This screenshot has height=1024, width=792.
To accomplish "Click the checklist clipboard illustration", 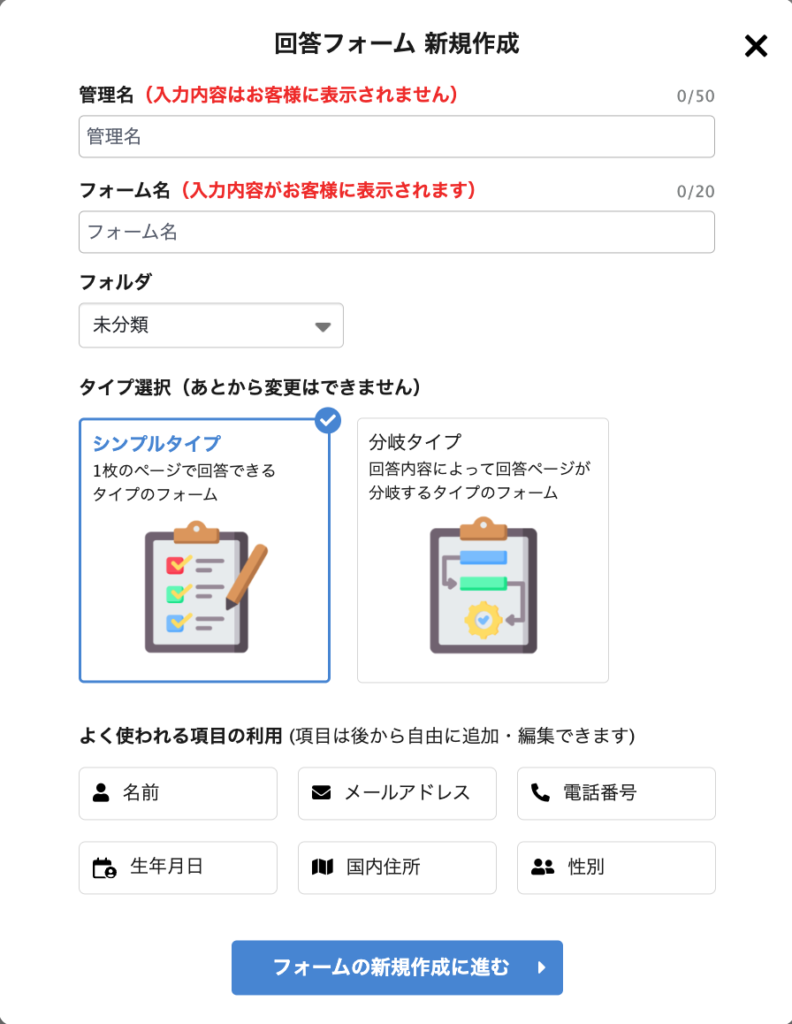I will tap(205, 587).
